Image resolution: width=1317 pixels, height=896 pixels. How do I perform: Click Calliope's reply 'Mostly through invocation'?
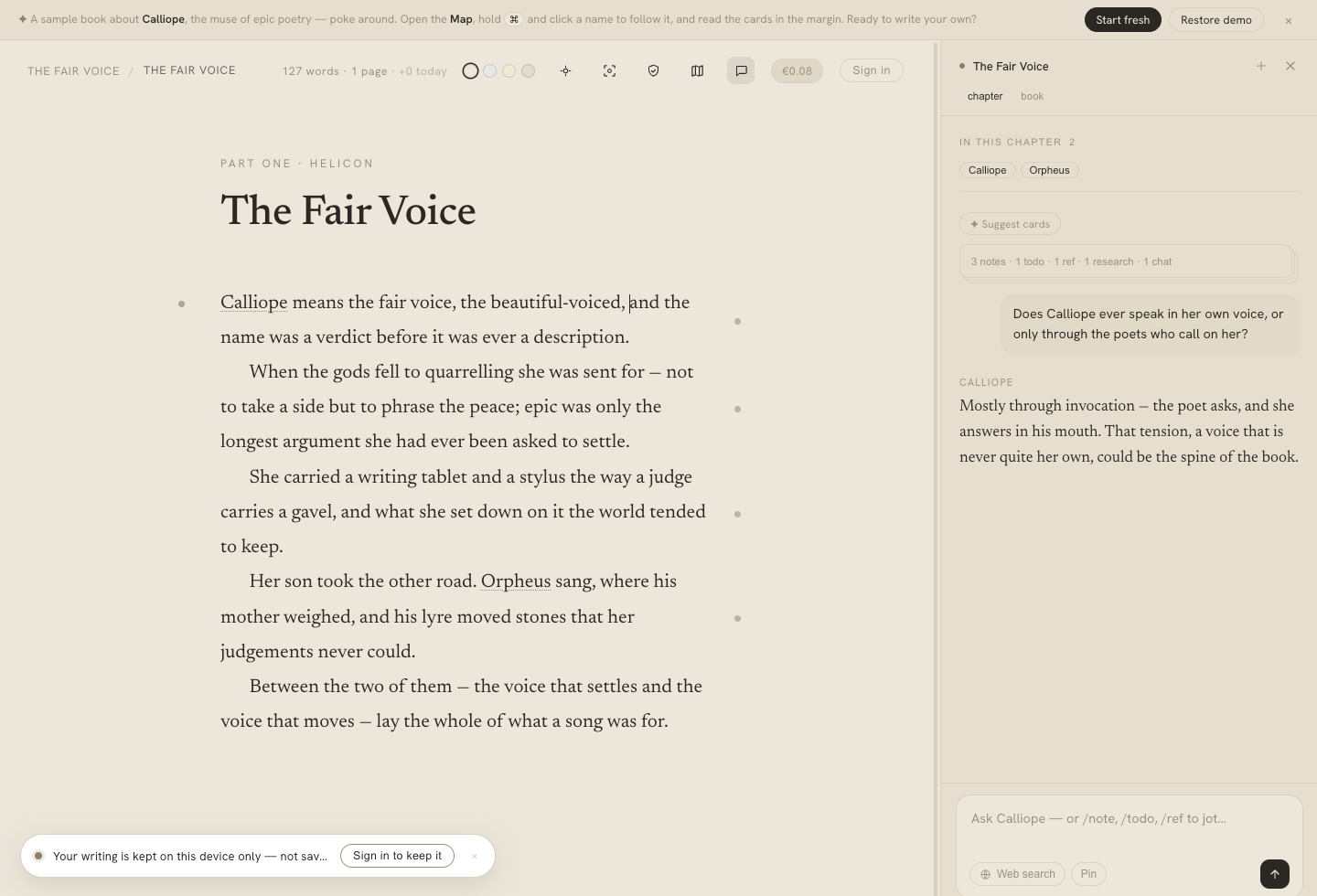1129,431
